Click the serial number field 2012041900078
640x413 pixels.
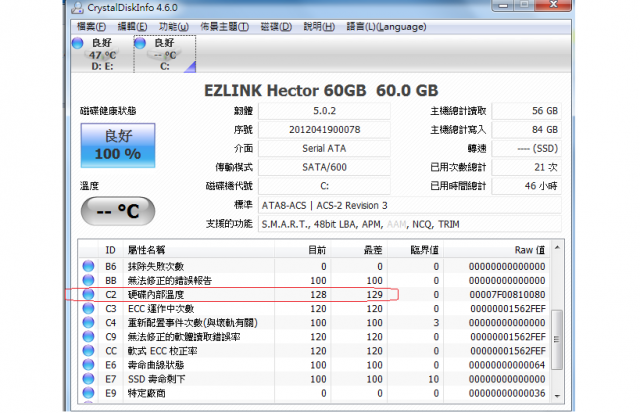point(324,130)
